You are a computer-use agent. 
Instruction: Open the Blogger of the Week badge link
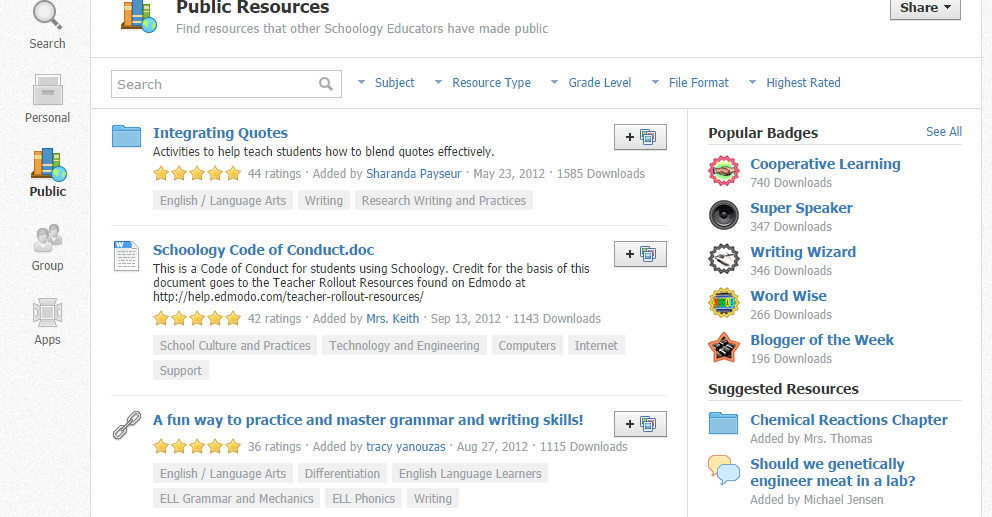(822, 340)
